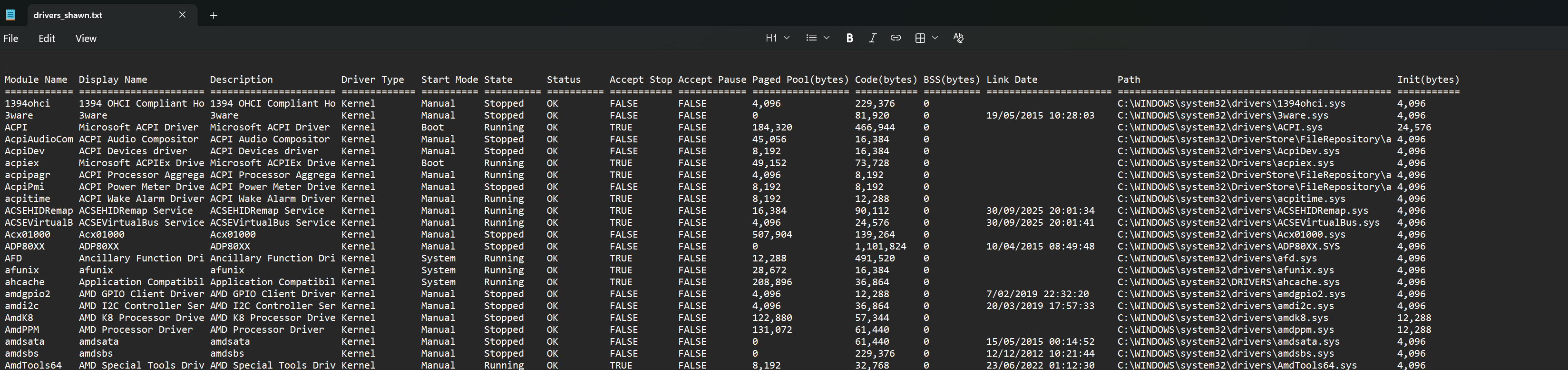Click link date 20/03/2019 17:57:33
1568x370 pixels.
click(1040, 306)
